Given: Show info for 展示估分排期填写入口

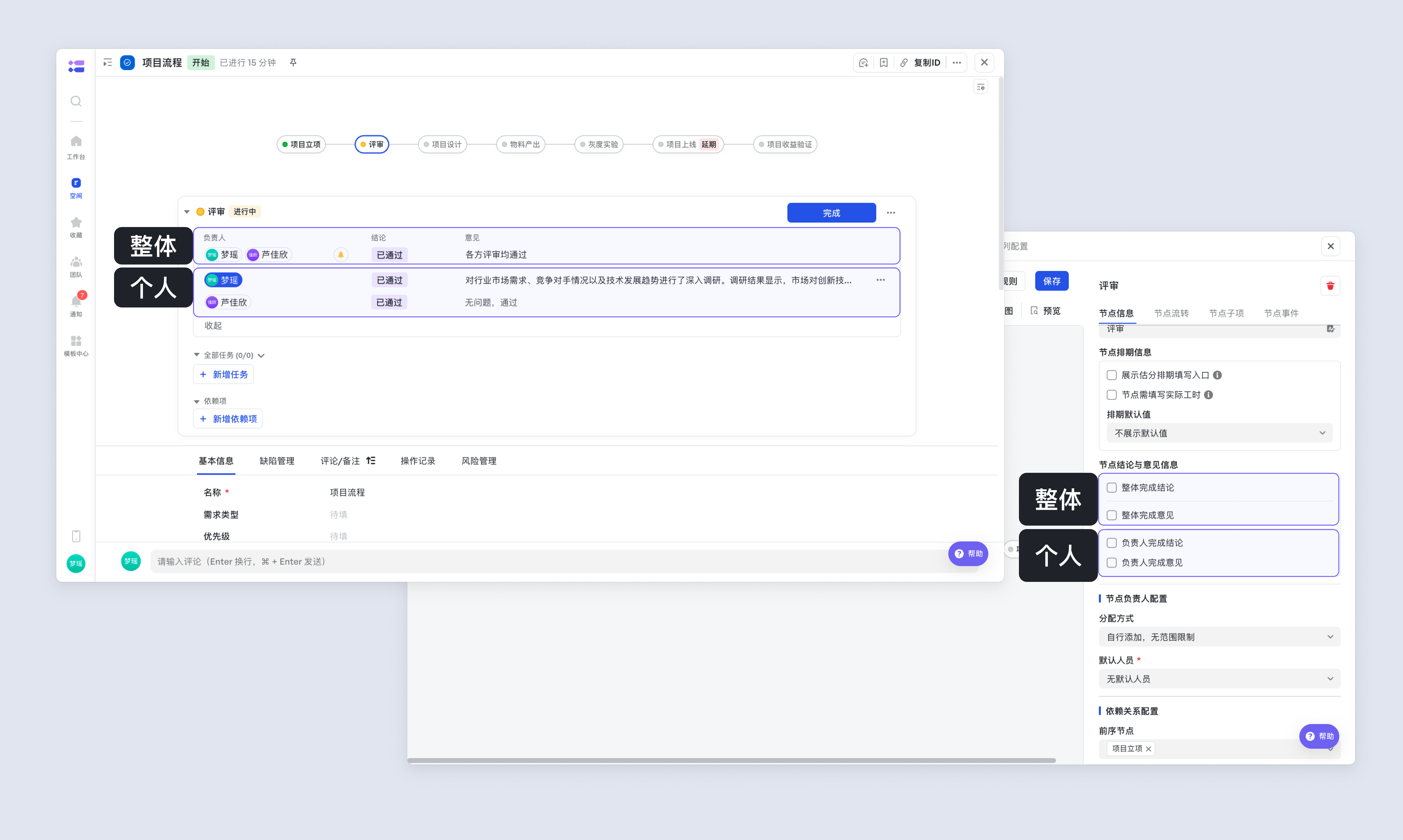Looking at the screenshot, I should click(x=1217, y=375).
